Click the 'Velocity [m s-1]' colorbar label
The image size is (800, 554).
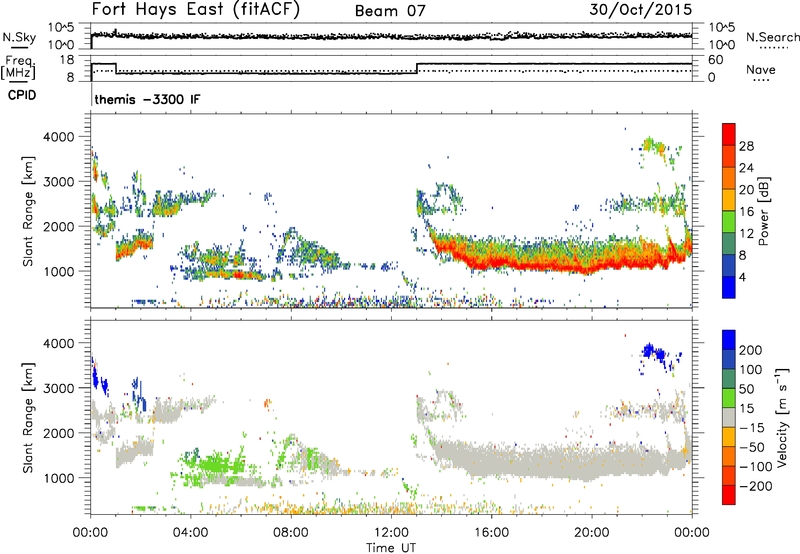781,417
